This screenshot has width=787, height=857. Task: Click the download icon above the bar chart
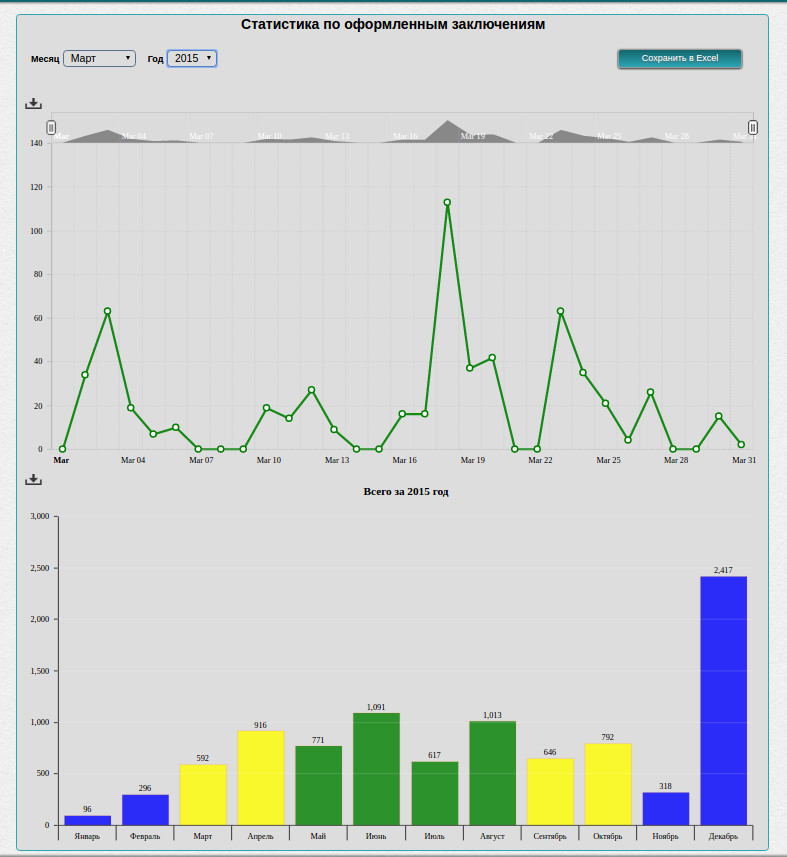click(x=33, y=479)
